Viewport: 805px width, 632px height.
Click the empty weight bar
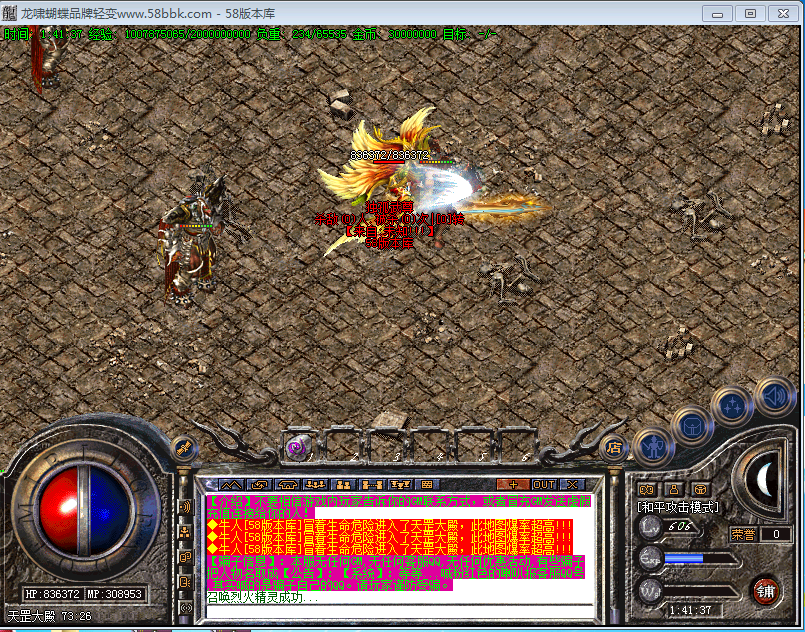(701, 591)
